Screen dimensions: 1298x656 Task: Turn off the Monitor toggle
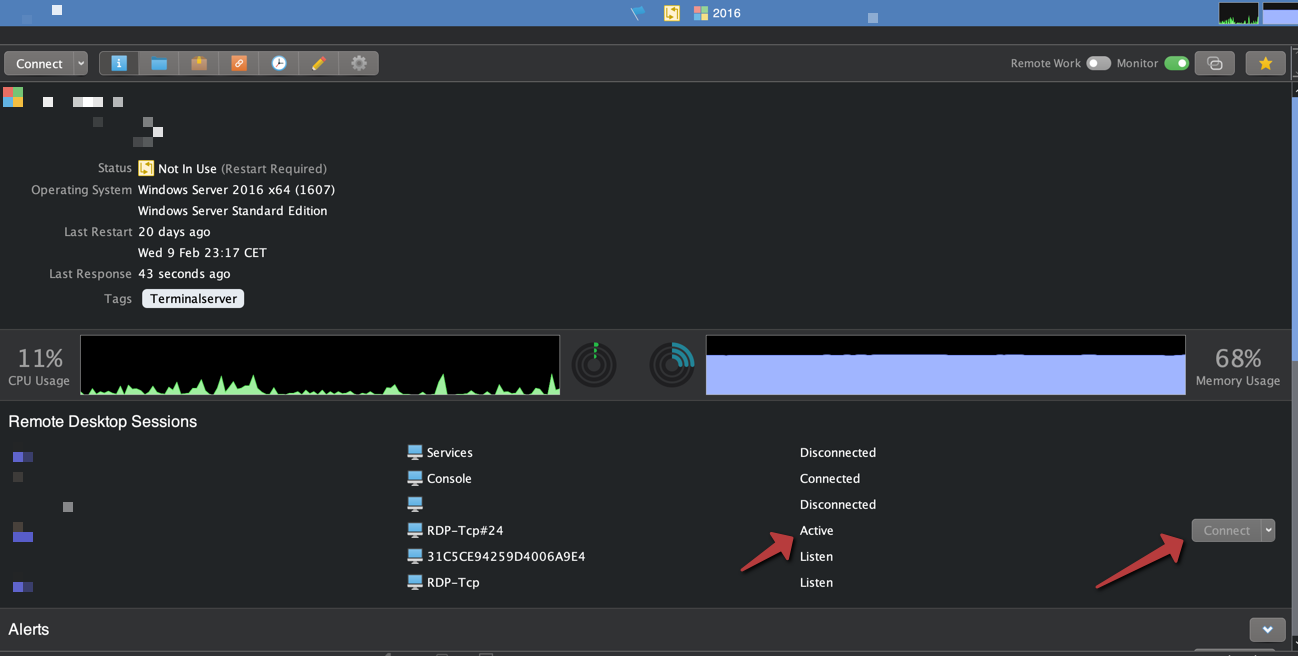(x=1176, y=63)
